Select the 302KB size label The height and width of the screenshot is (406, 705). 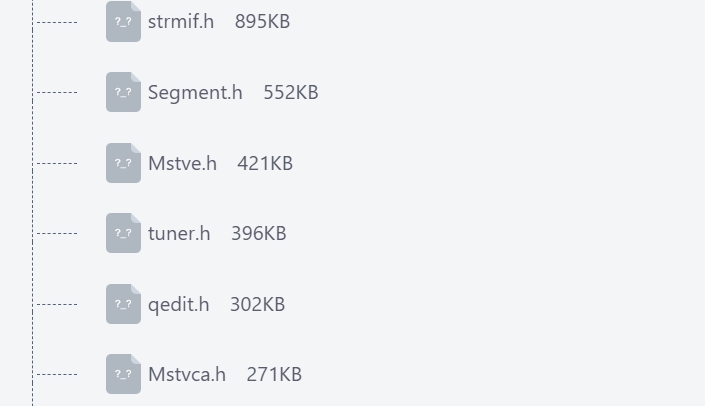[x=257, y=304]
